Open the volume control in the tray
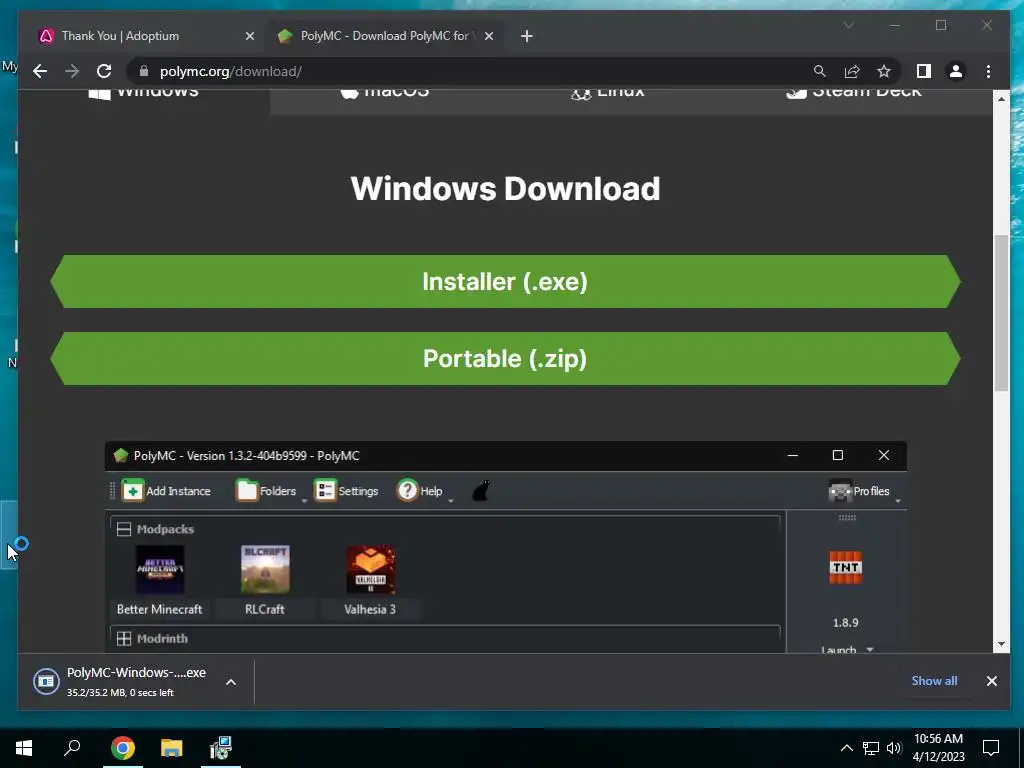Viewport: 1024px width, 768px height. point(894,748)
